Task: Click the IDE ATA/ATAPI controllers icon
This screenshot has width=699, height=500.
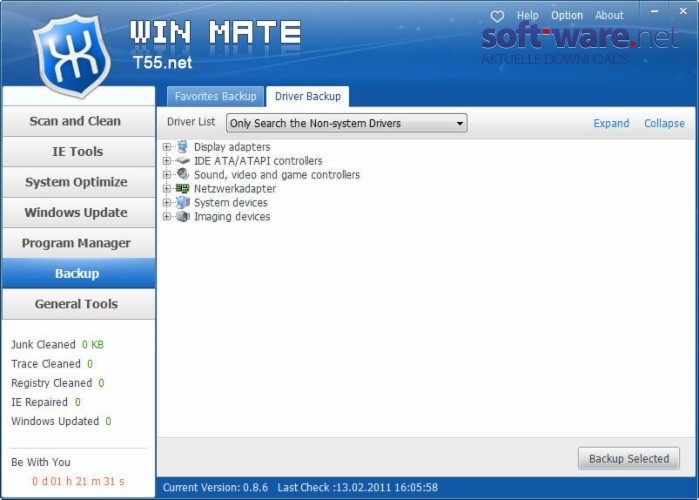Action: click(182, 160)
